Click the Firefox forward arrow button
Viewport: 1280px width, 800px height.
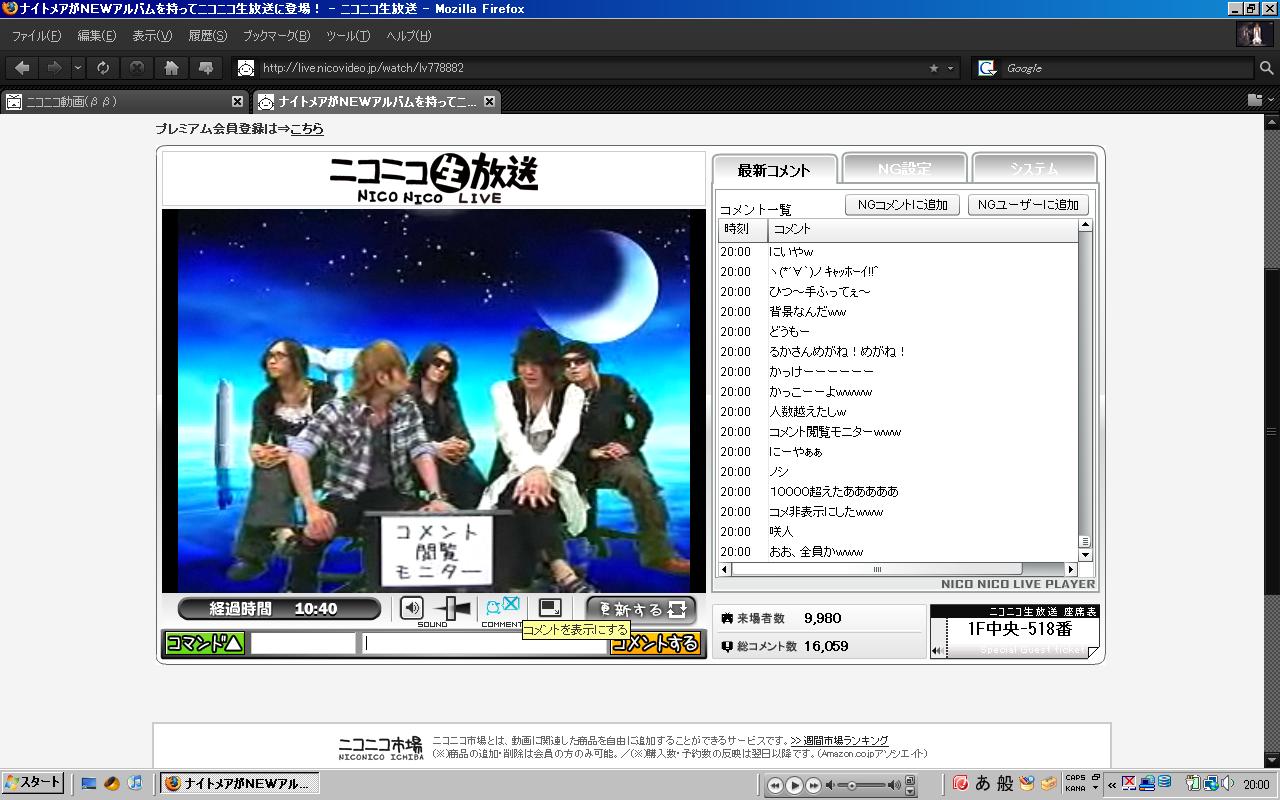tap(54, 68)
